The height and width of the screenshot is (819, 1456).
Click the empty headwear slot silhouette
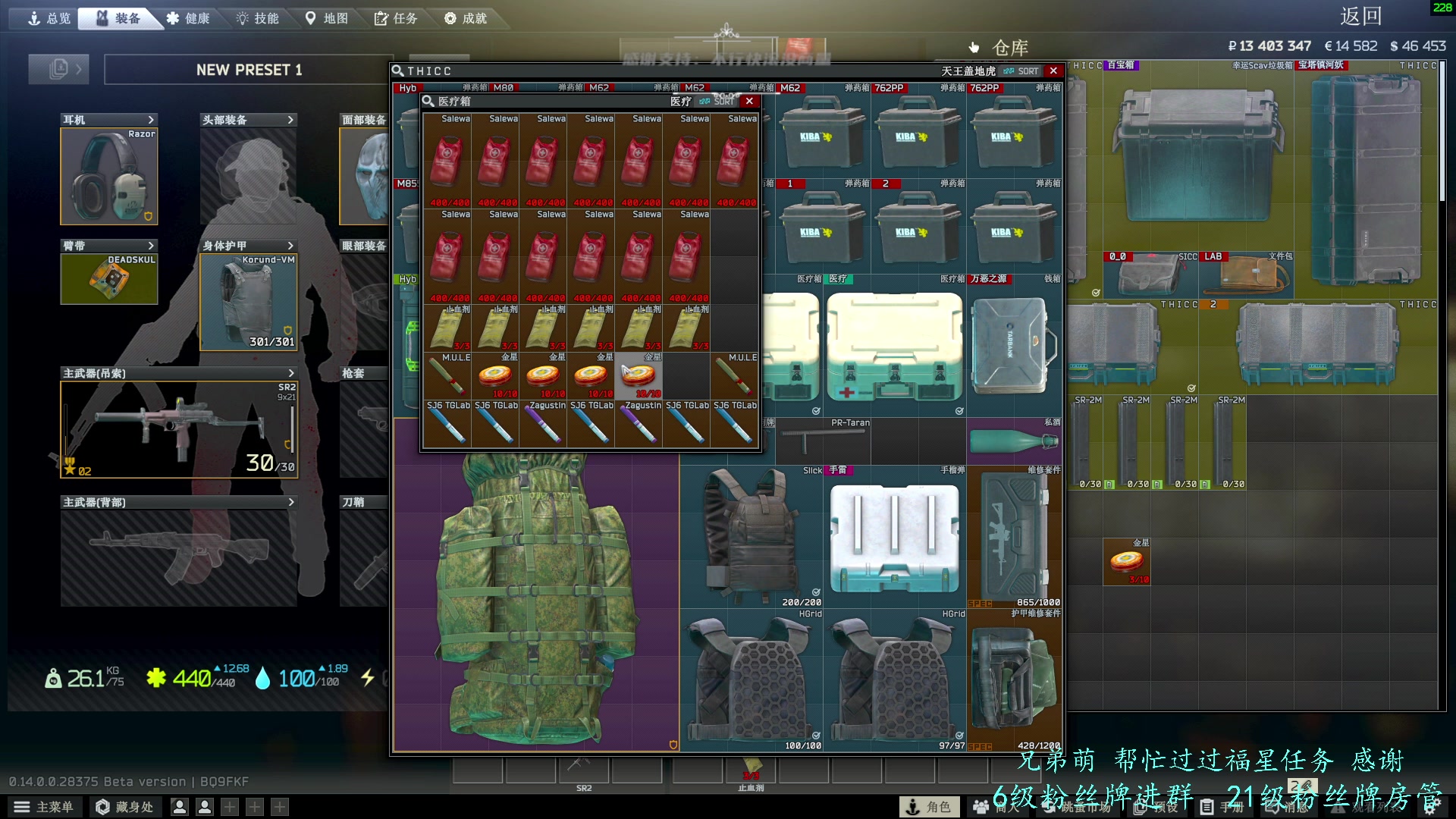click(249, 176)
